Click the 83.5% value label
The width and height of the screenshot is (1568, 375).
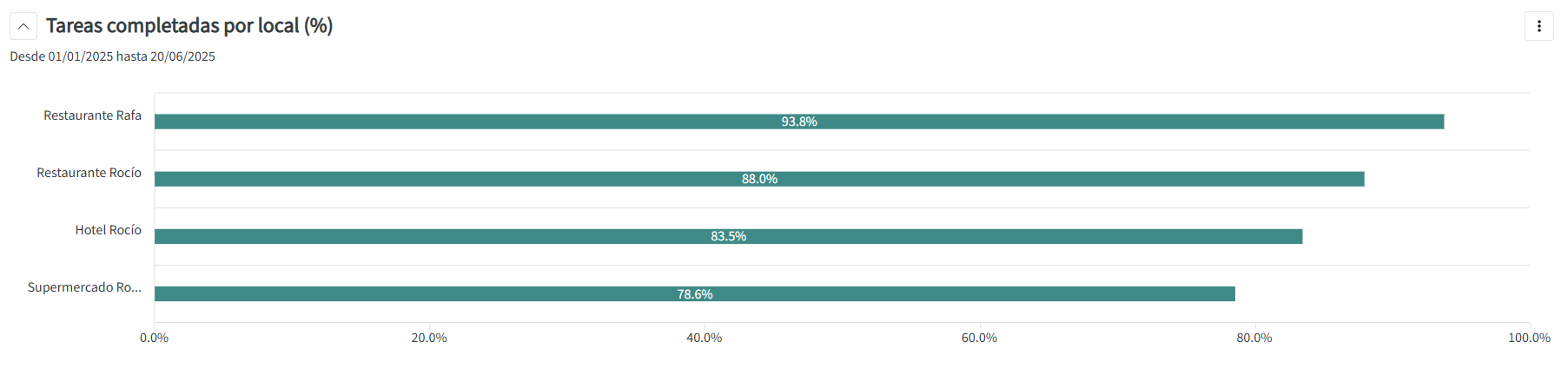tap(728, 236)
